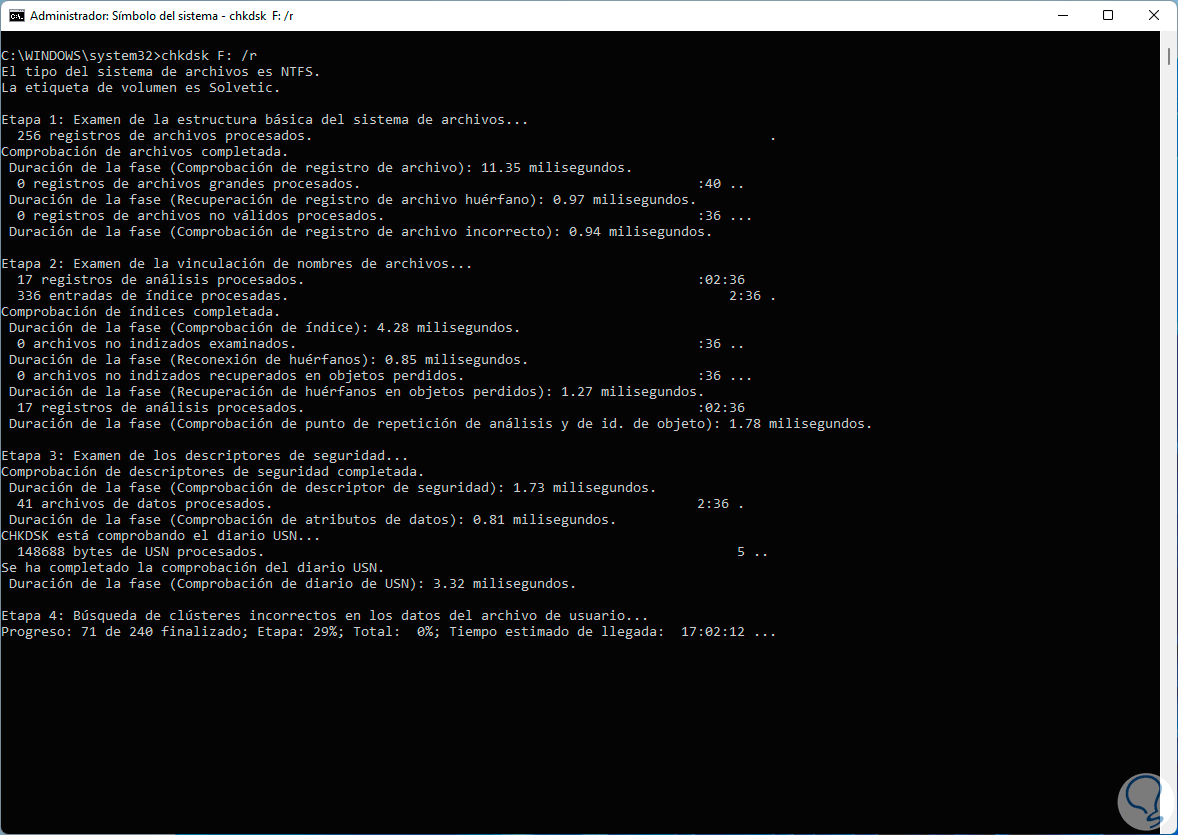Click line with 'archivo incorrecto): 0.94 milisegundos'
The image size is (1178, 835).
tap(360, 231)
